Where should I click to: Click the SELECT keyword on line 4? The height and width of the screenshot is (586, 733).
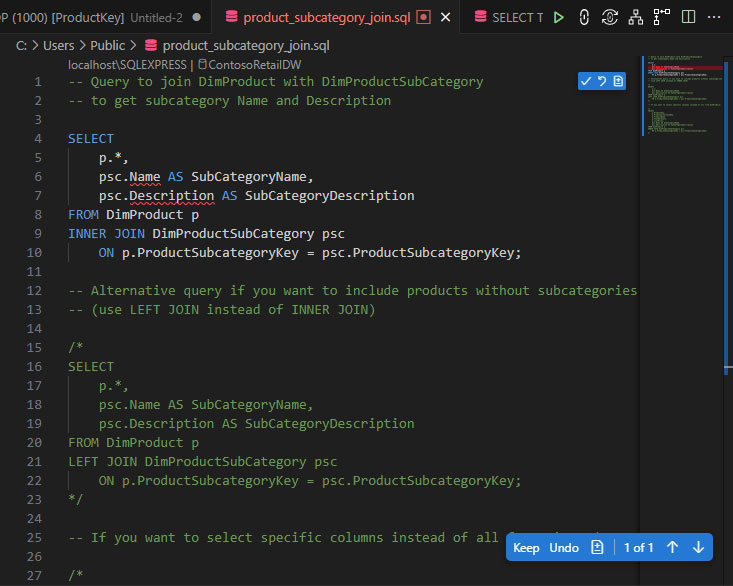click(x=91, y=139)
